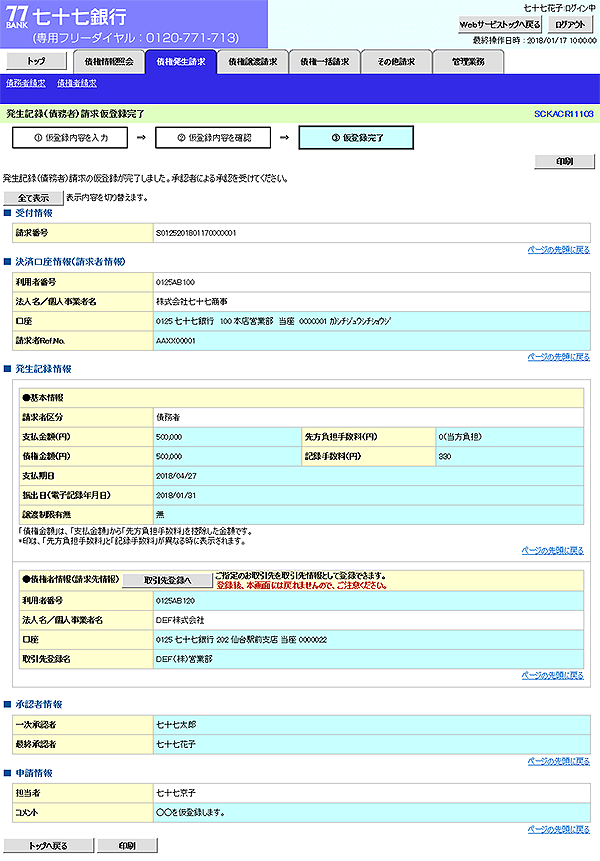Open the 債権者請求 submenu link
This screenshot has width=600, height=861.
[77, 83]
